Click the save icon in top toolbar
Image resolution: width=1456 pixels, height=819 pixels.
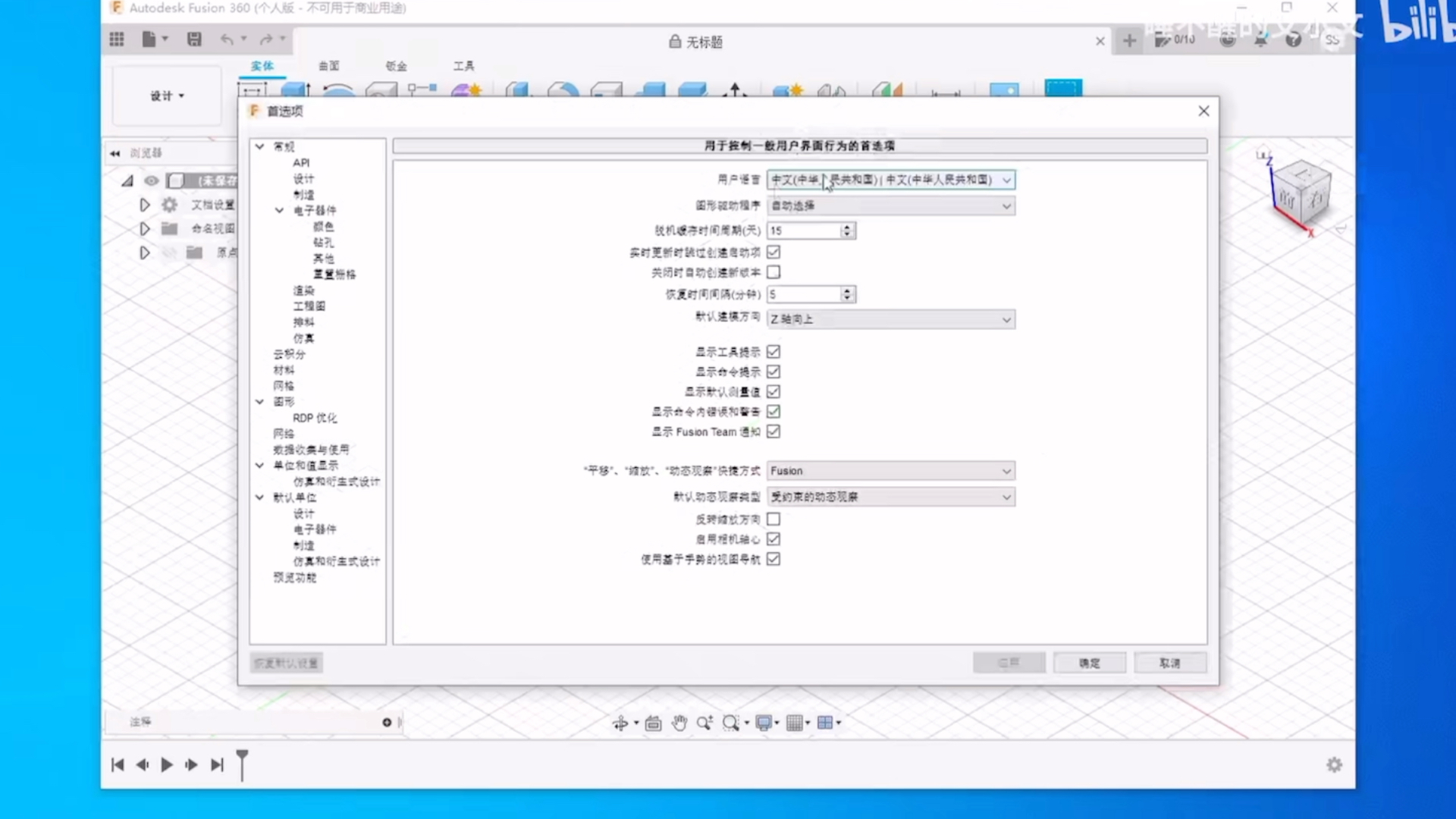tap(194, 39)
